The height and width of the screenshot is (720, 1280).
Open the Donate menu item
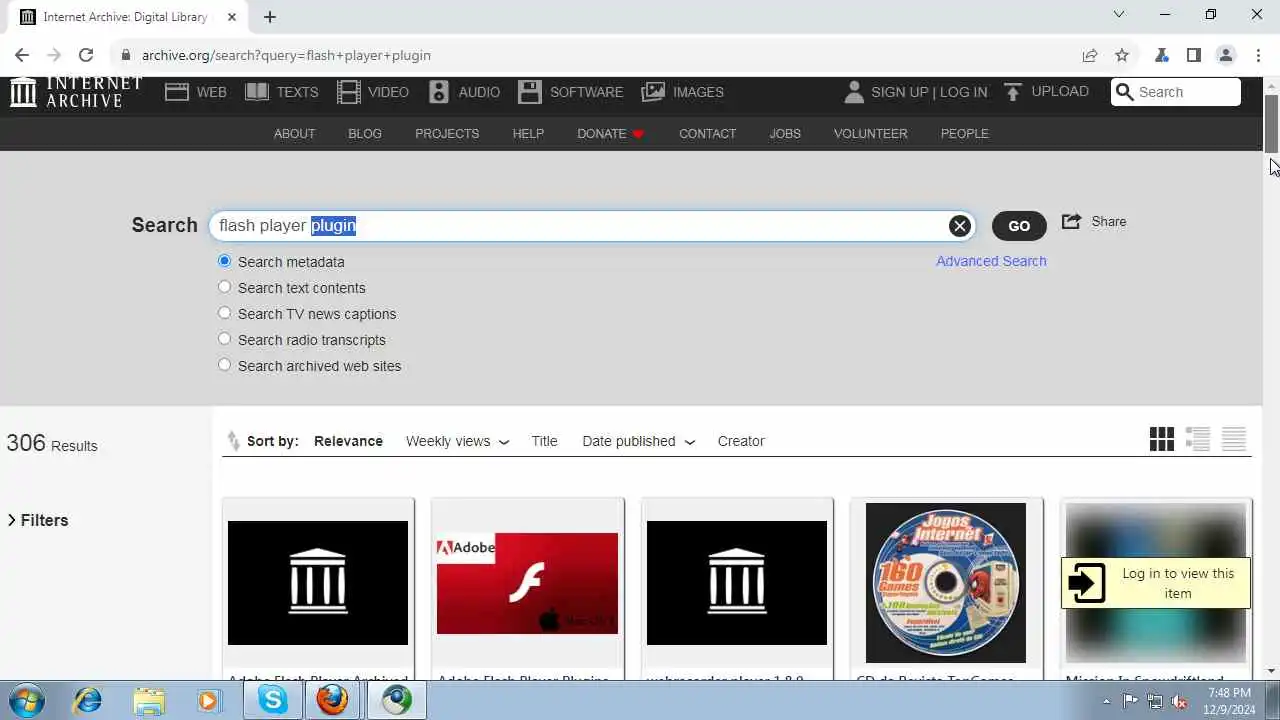pyautogui.click(x=611, y=133)
